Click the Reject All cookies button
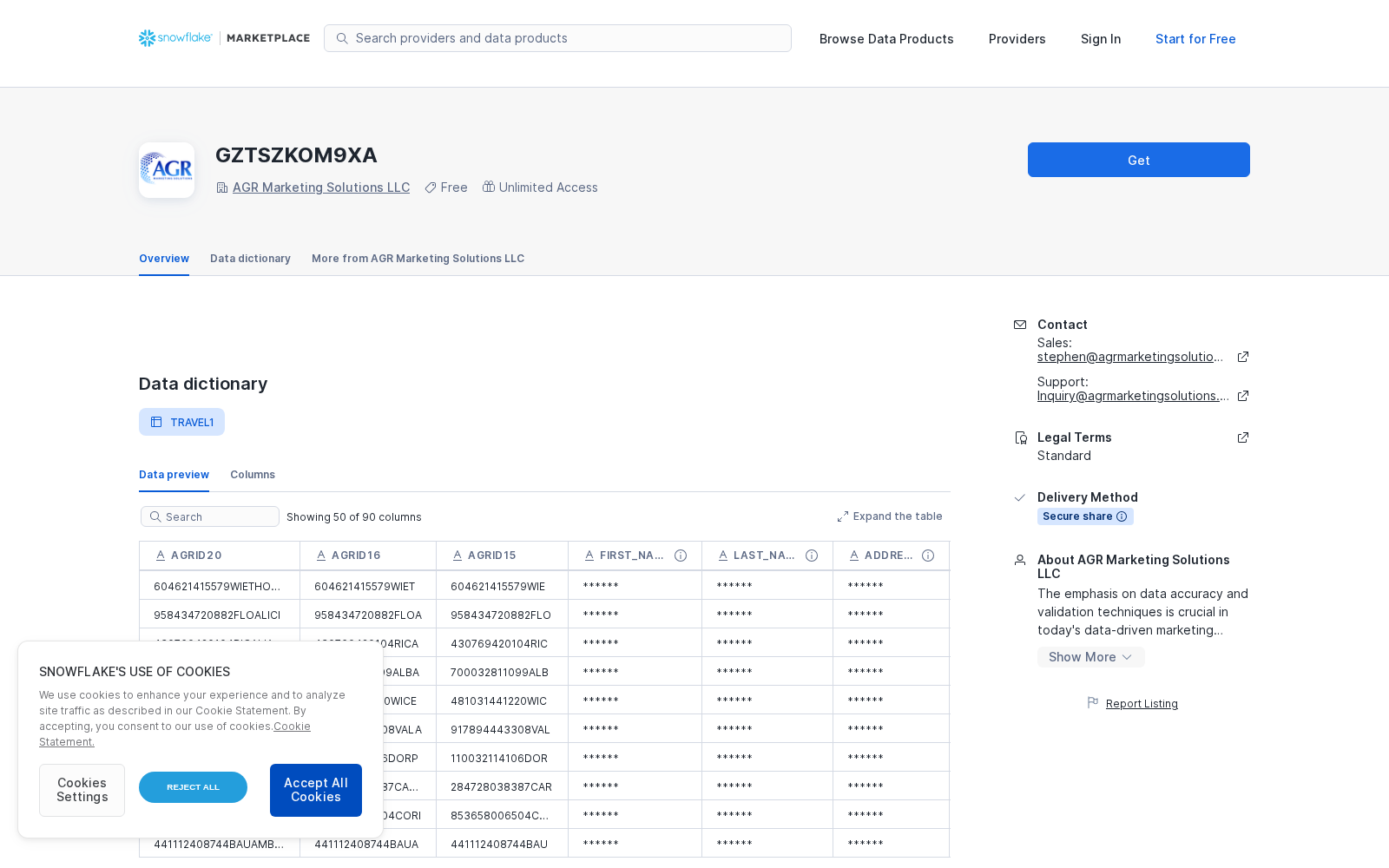Screen dimensions: 1389x868 193,787
